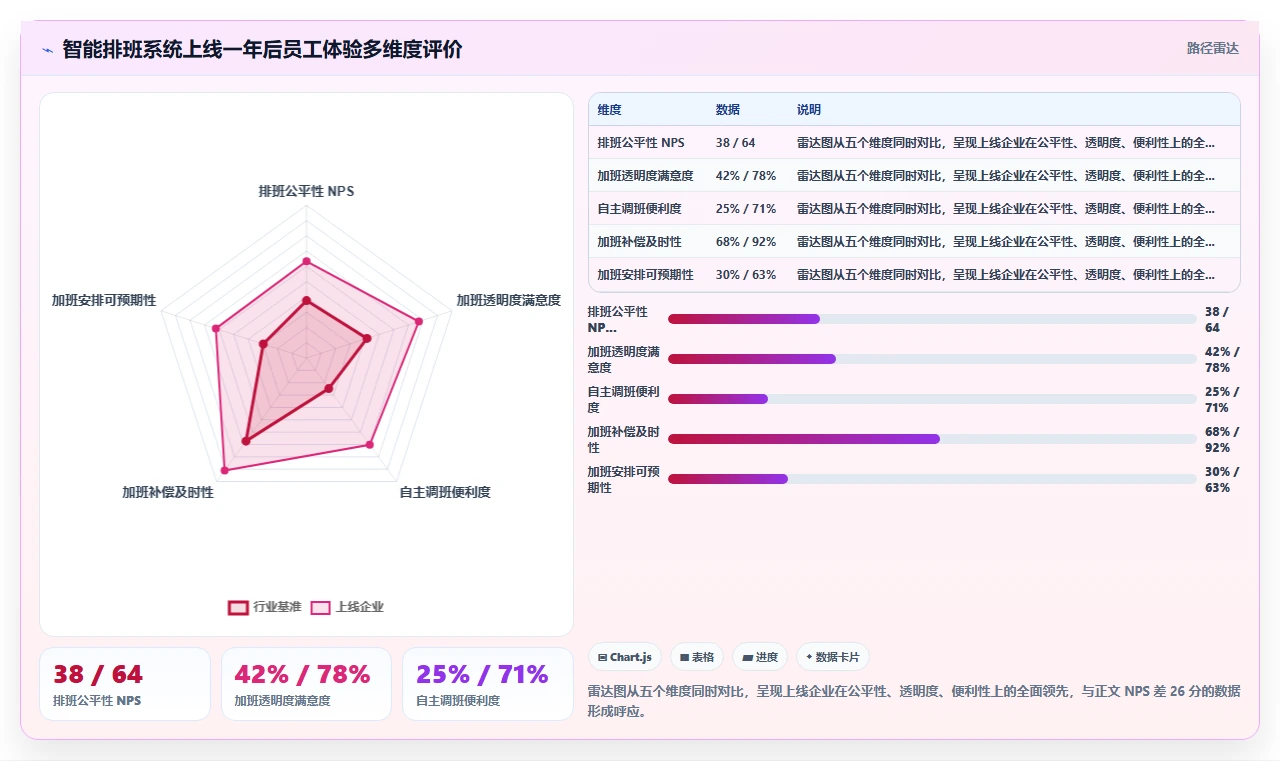Click the 加班补偿及时性 radar axis label

168,492
